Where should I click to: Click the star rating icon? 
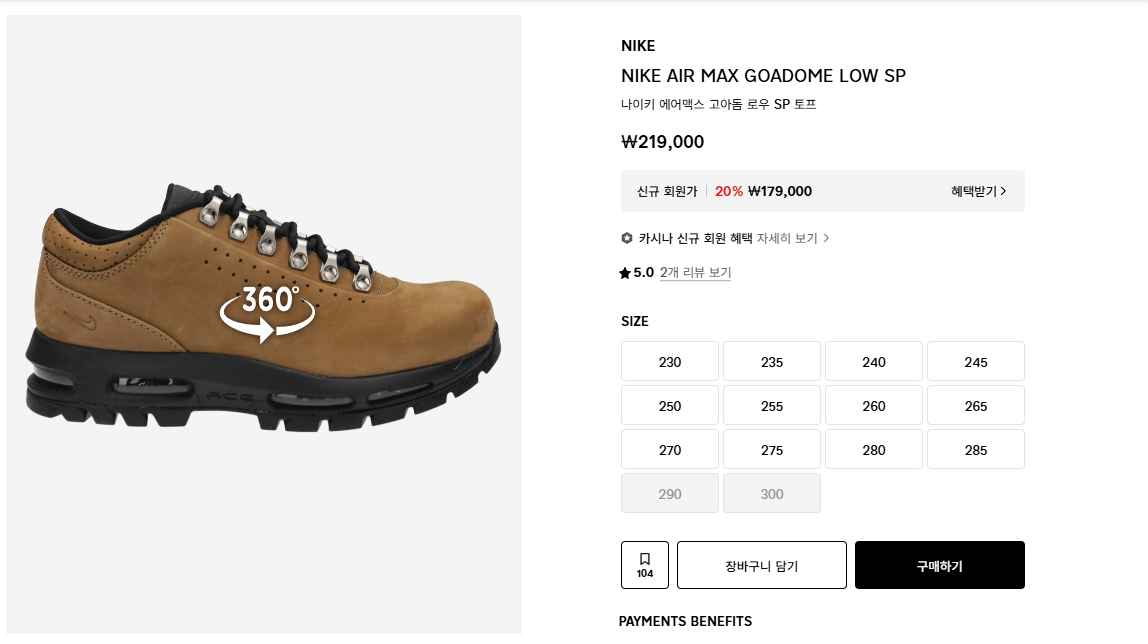coord(625,273)
